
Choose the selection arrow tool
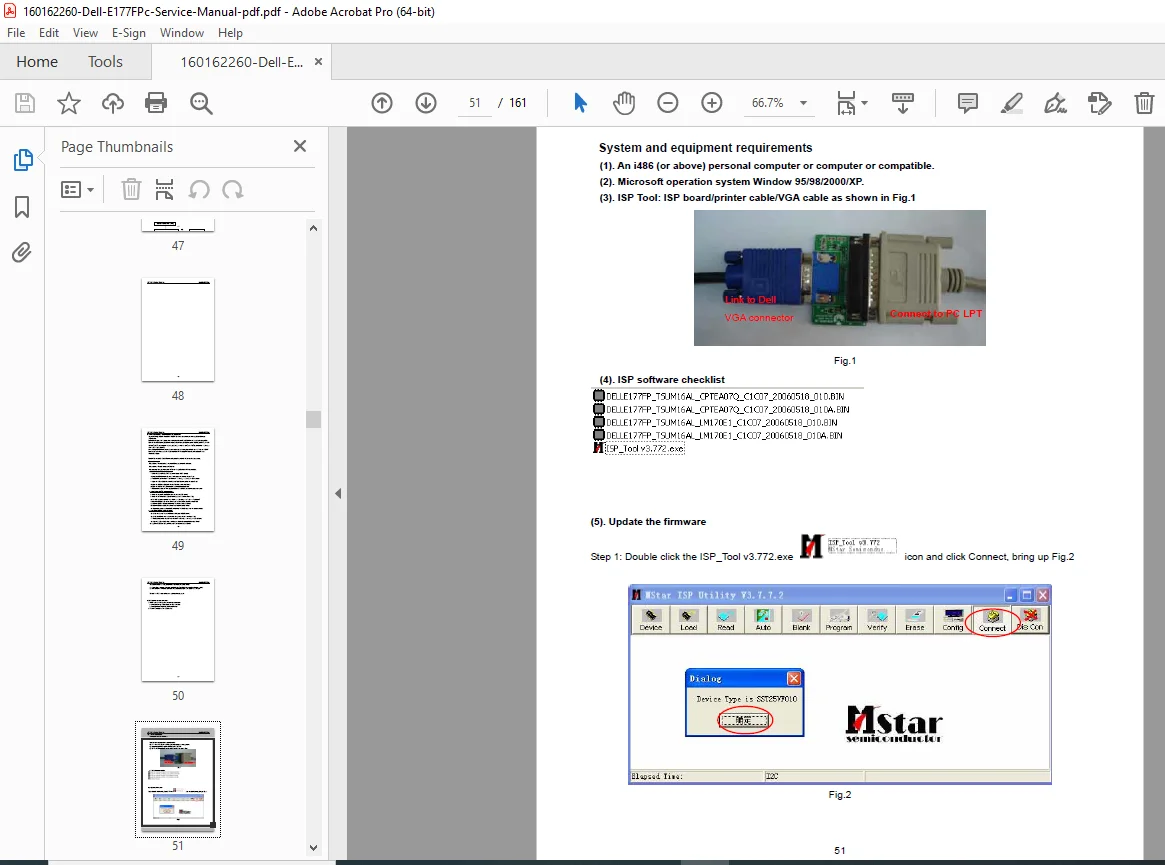[580, 103]
